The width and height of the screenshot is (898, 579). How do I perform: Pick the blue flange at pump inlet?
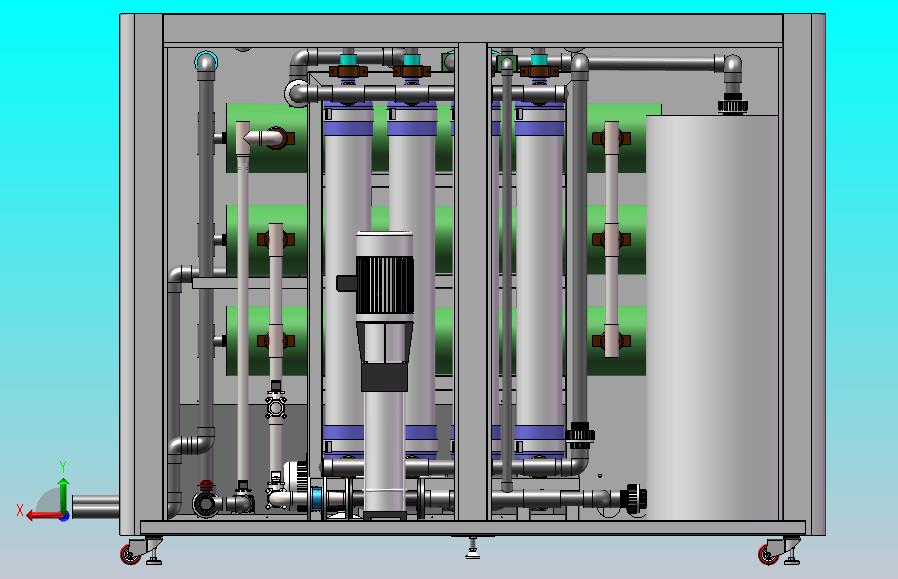point(317,500)
